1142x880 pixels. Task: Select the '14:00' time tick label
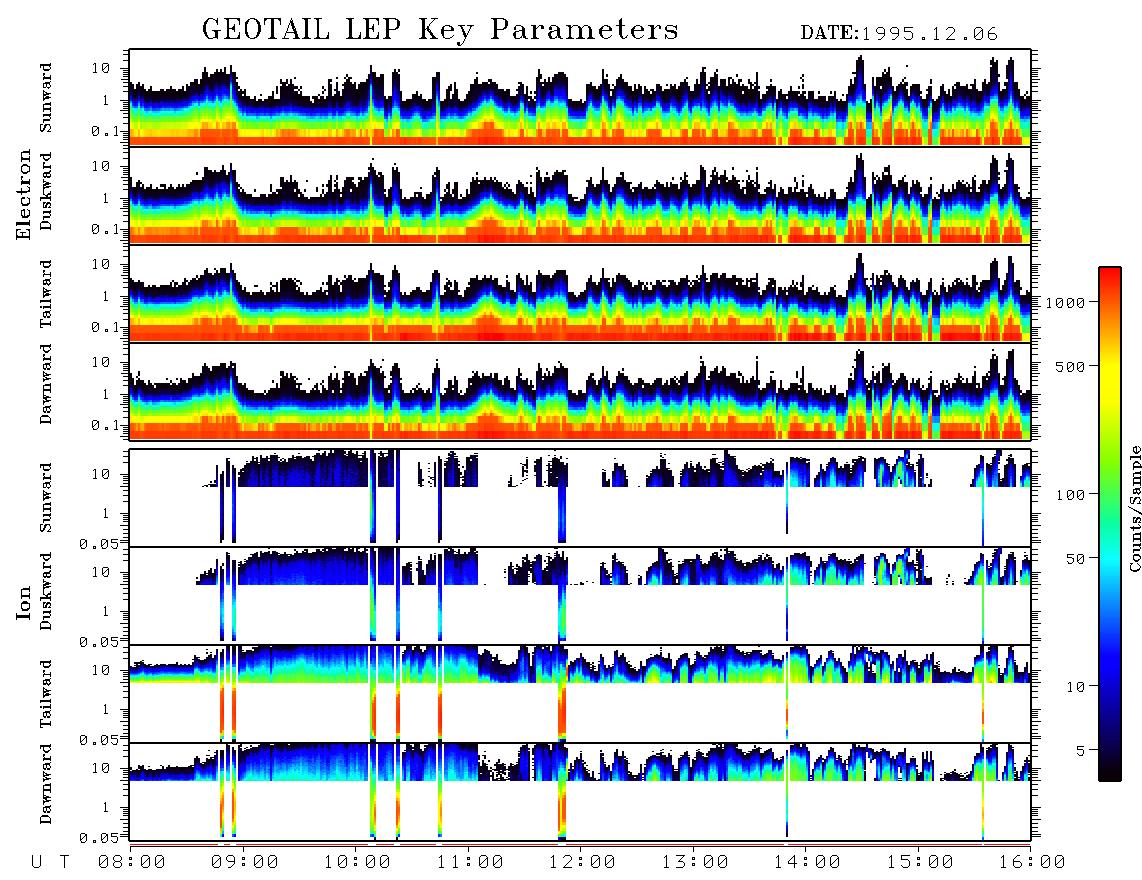click(x=807, y=863)
